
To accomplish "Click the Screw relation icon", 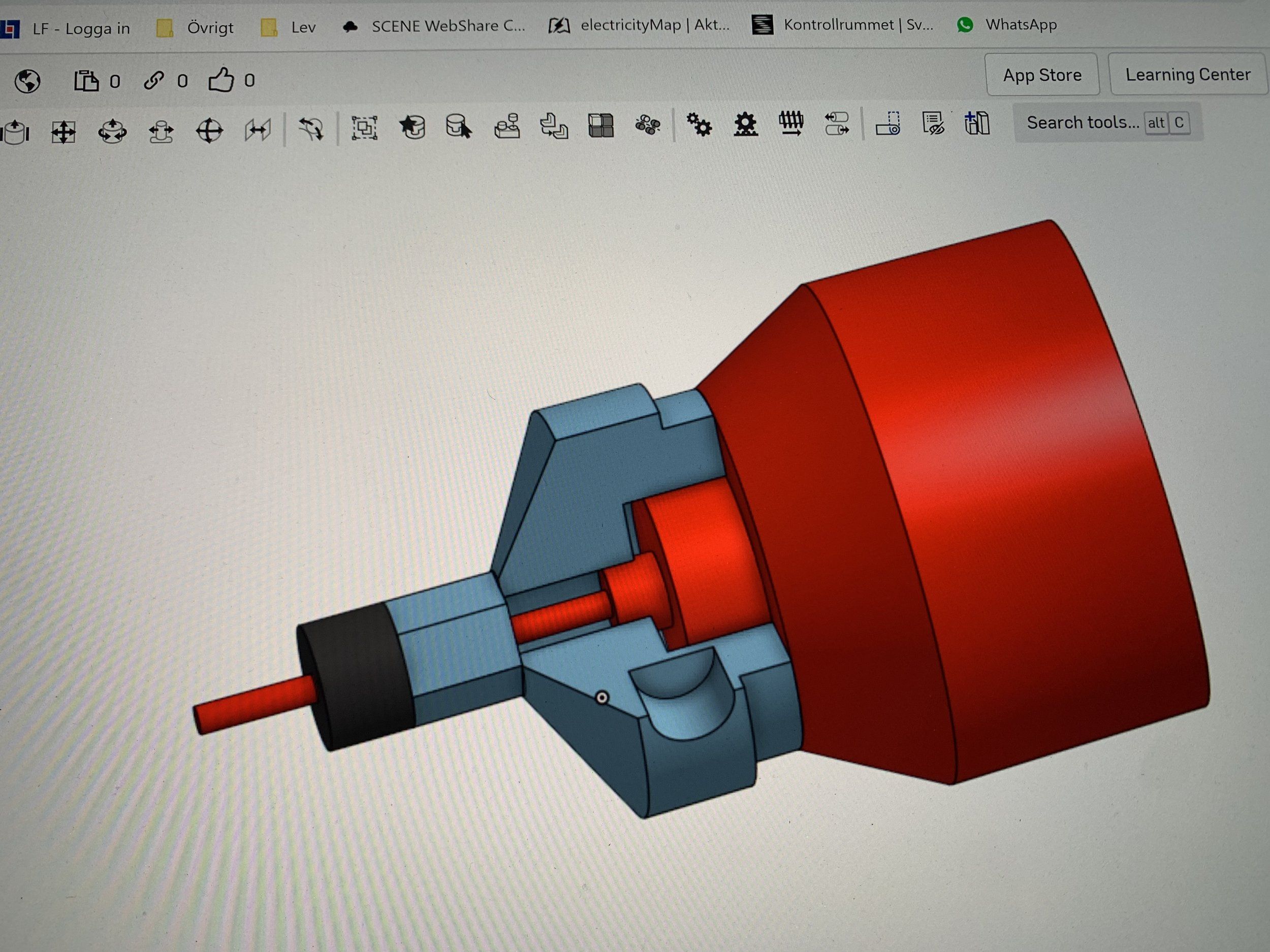I will pyautogui.click(x=791, y=123).
